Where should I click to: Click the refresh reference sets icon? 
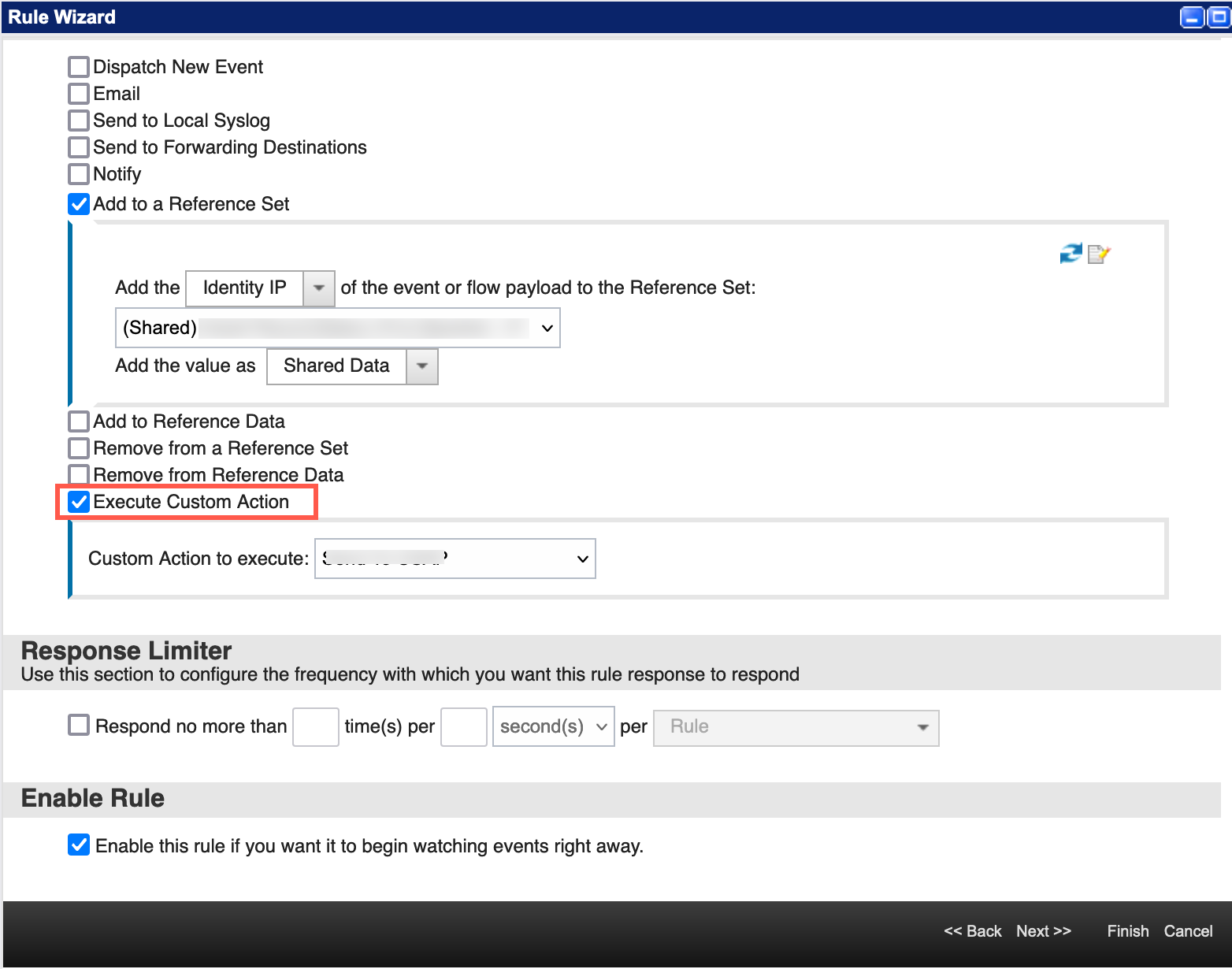(1070, 254)
